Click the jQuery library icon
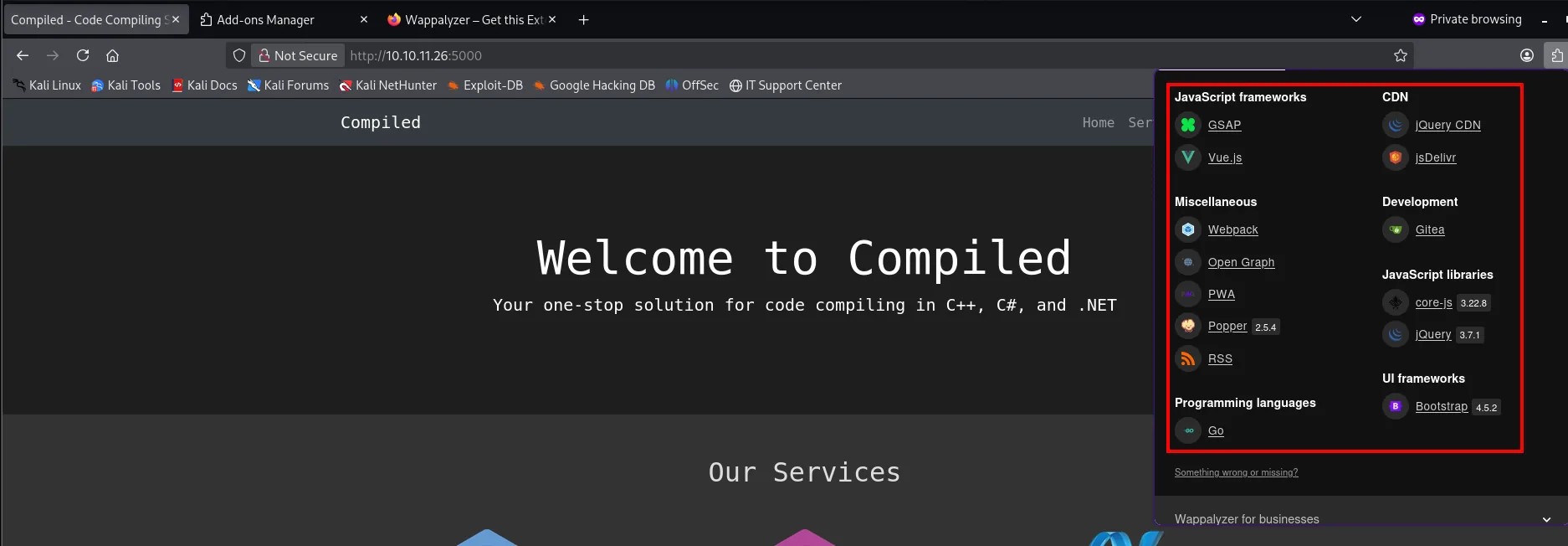The height and width of the screenshot is (546, 1568). click(1396, 334)
